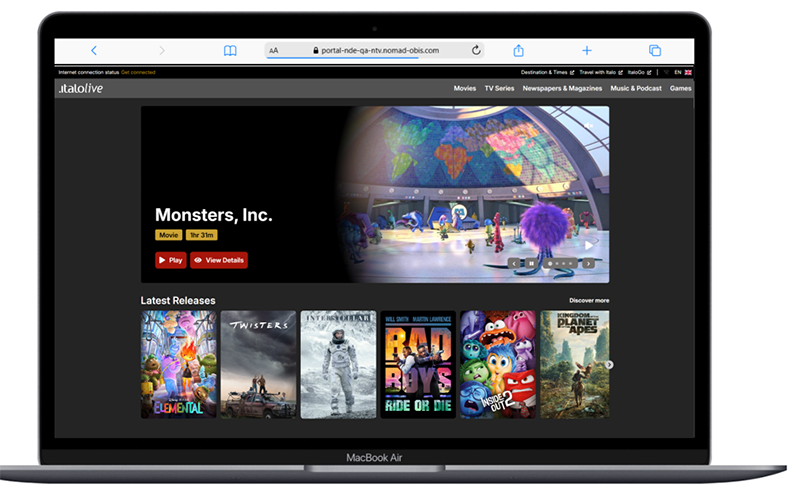Open the Games menu

tap(680, 88)
